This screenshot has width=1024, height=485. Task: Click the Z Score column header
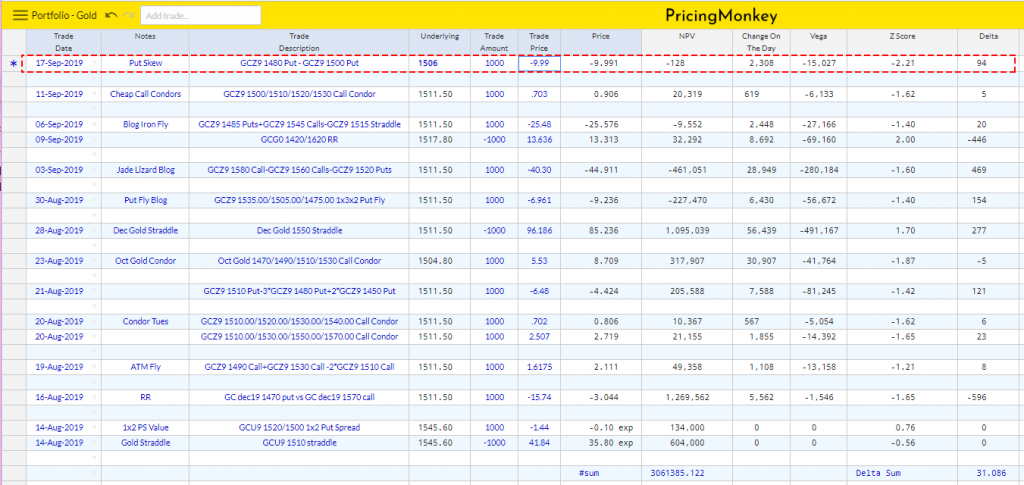(x=902, y=42)
